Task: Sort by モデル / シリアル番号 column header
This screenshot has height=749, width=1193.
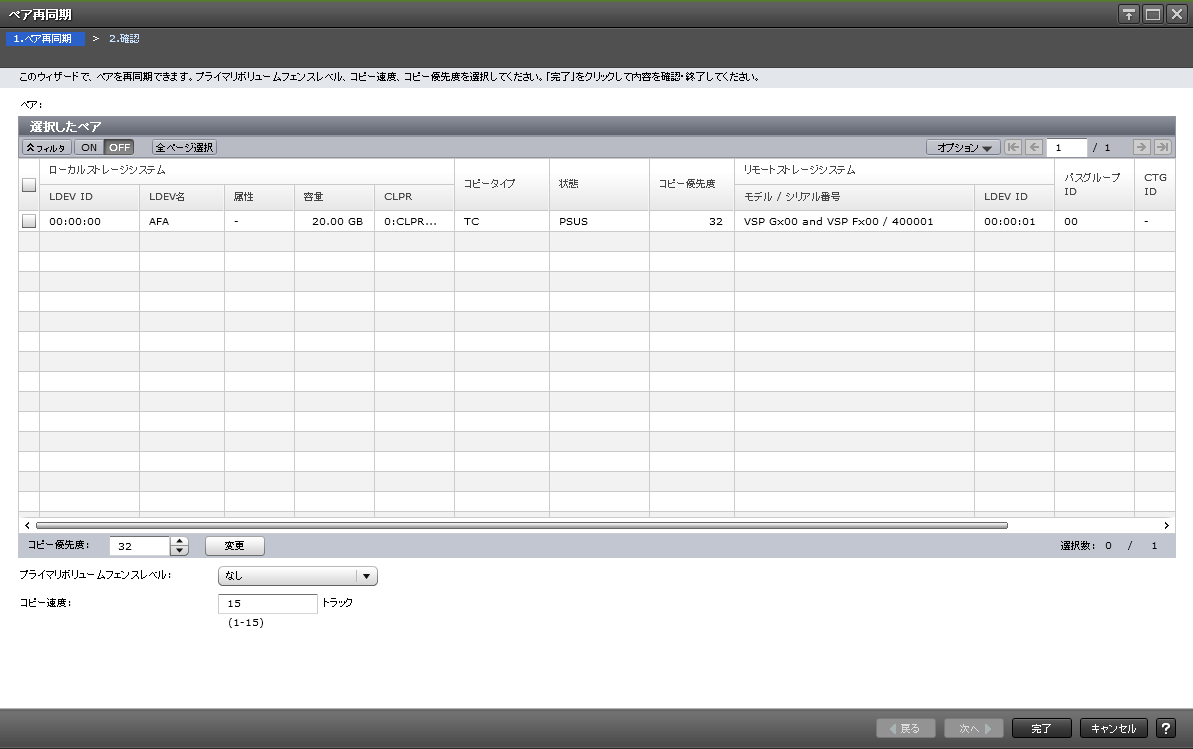Action: coord(854,197)
